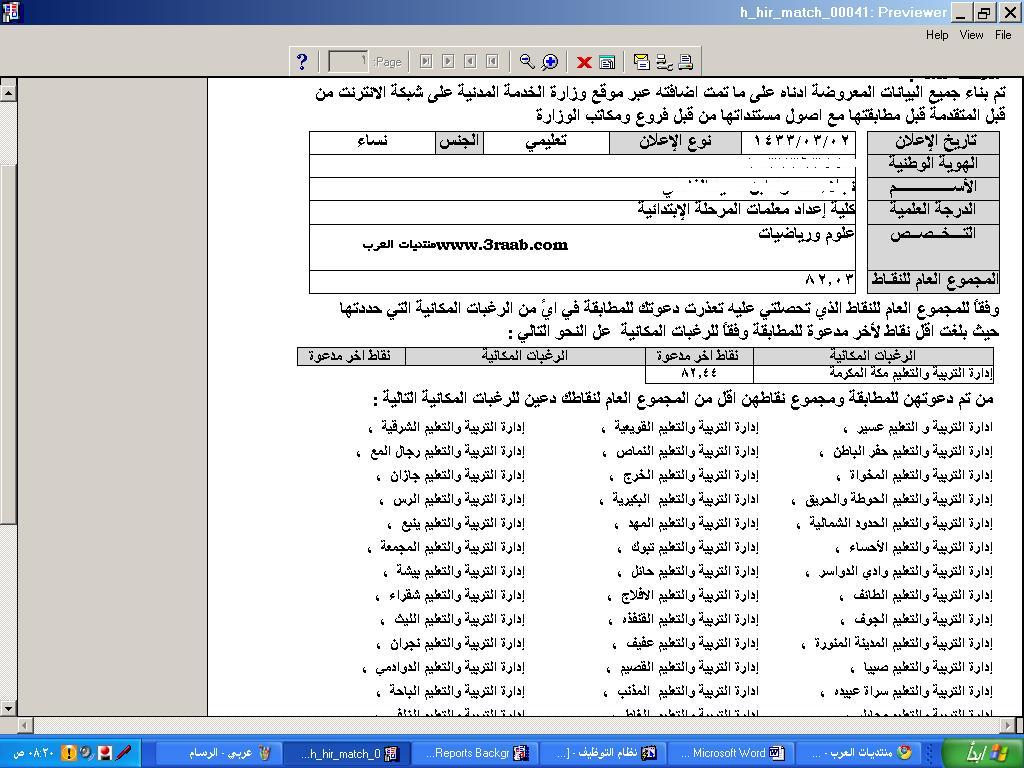The height and width of the screenshot is (768, 1024).
Task: Click the list entry for حائل
Action: tap(688, 572)
